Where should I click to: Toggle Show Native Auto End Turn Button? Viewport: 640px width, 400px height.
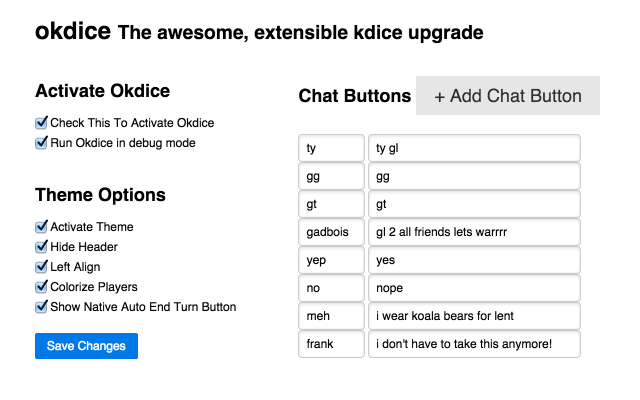(x=42, y=307)
